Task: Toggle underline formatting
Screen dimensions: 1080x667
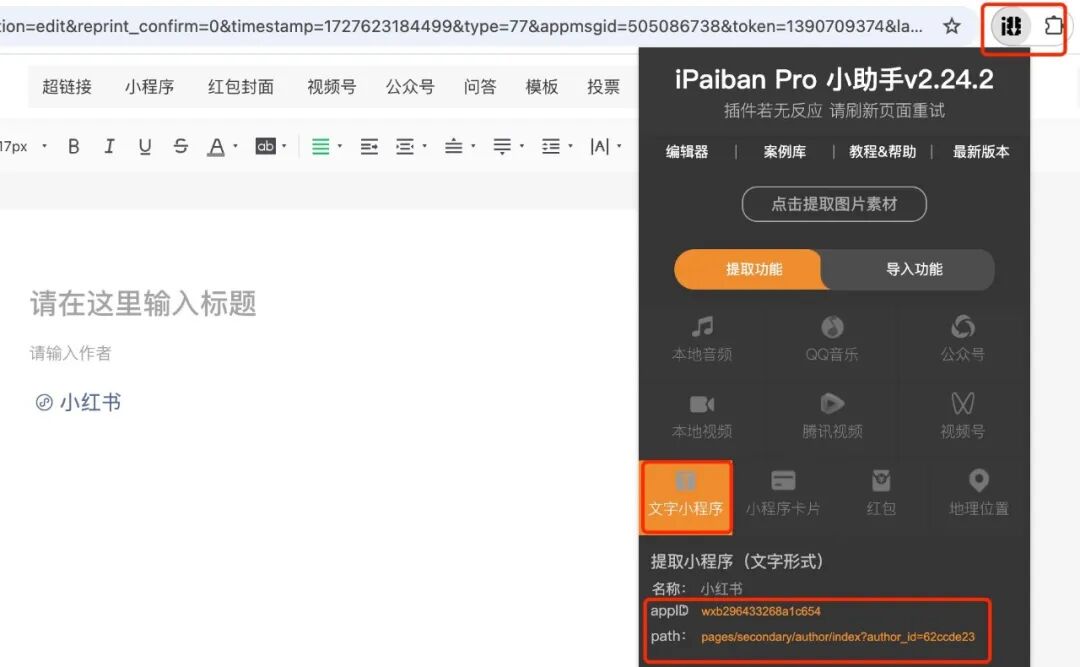Action: (x=145, y=146)
